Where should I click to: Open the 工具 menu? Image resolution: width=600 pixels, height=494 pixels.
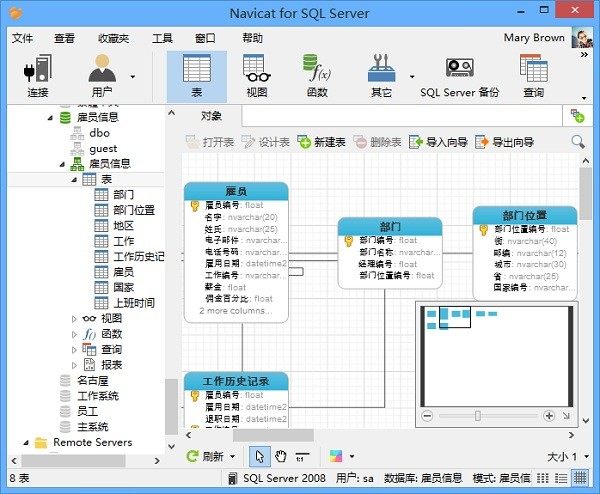coord(161,38)
